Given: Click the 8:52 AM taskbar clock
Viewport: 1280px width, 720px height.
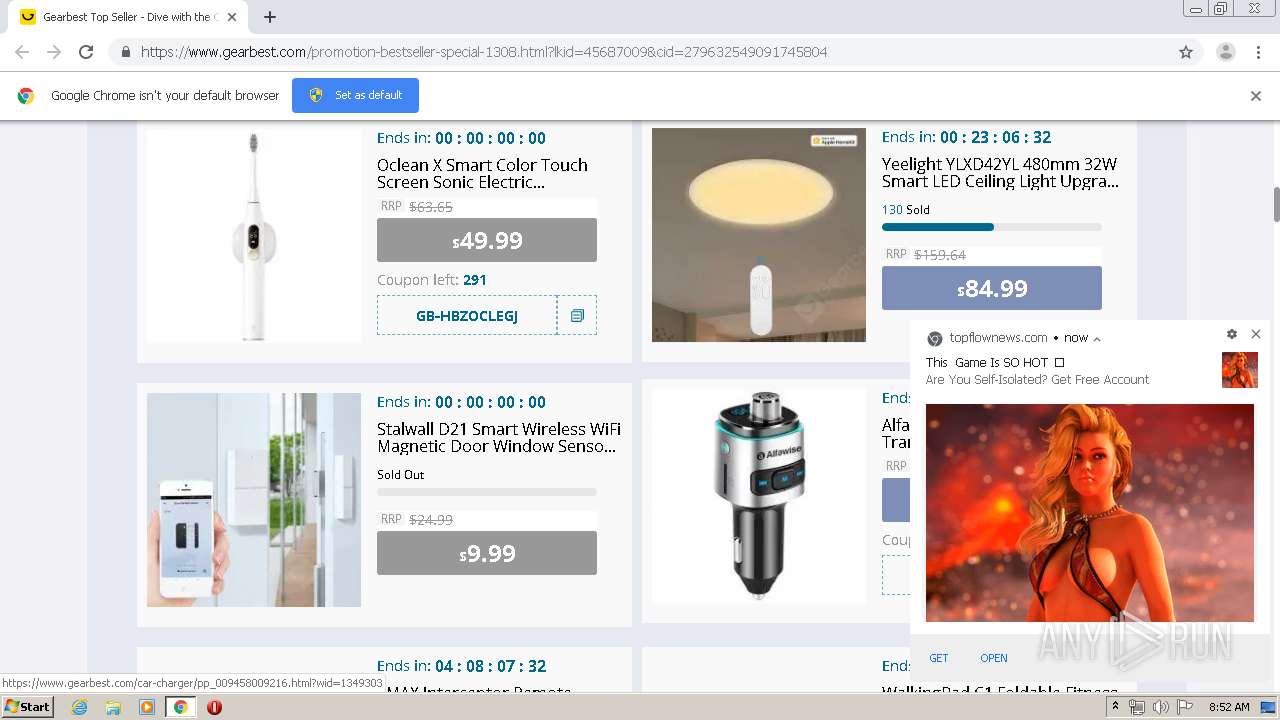Looking at the screenshot, I should (1229, 707).
